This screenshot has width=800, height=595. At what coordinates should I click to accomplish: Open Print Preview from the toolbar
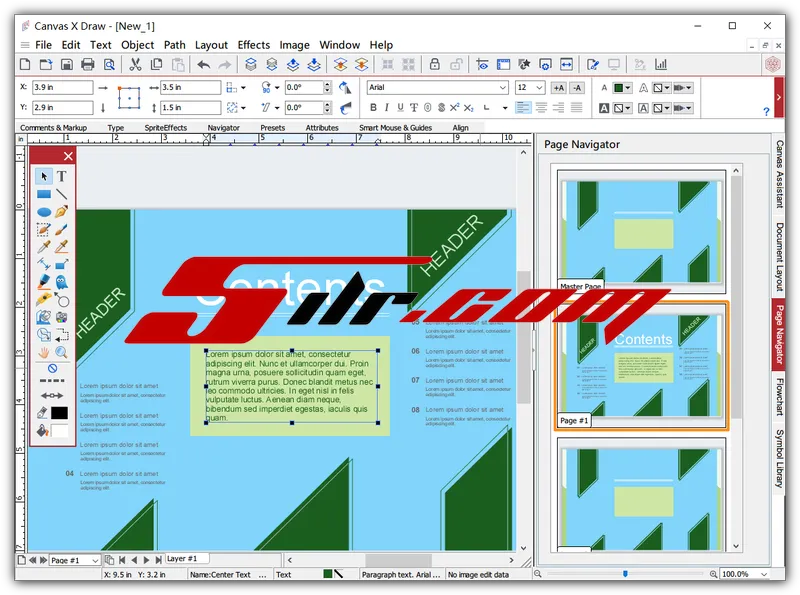point(109,65)
